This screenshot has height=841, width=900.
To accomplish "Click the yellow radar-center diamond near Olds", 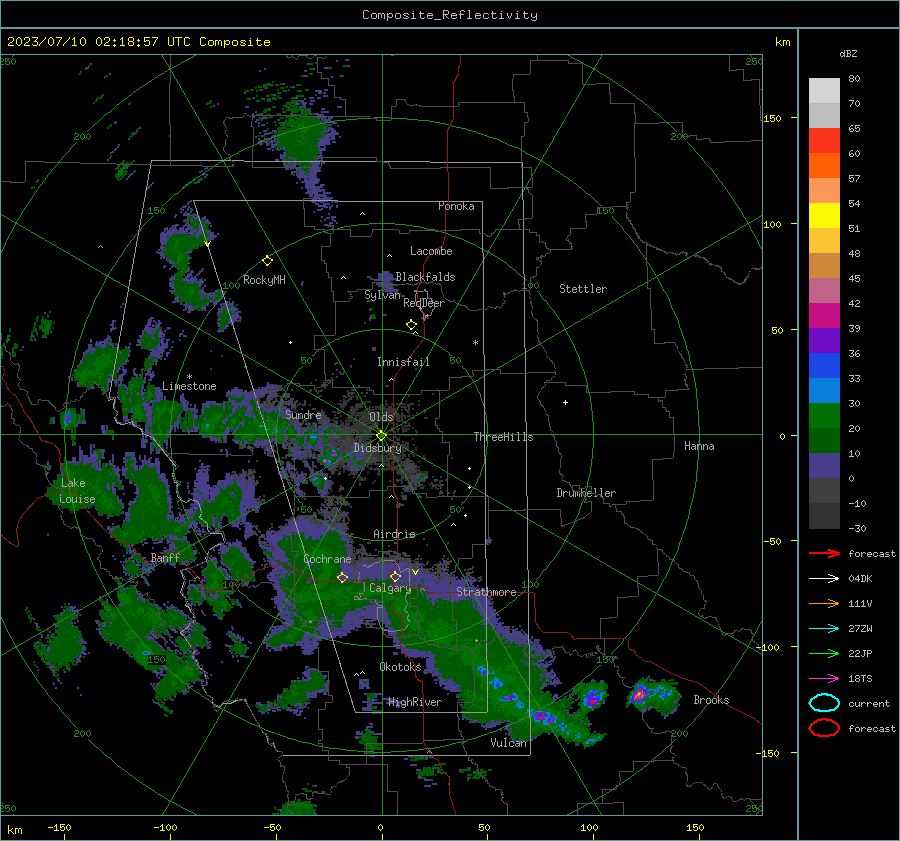I will [x=381, y=435].
